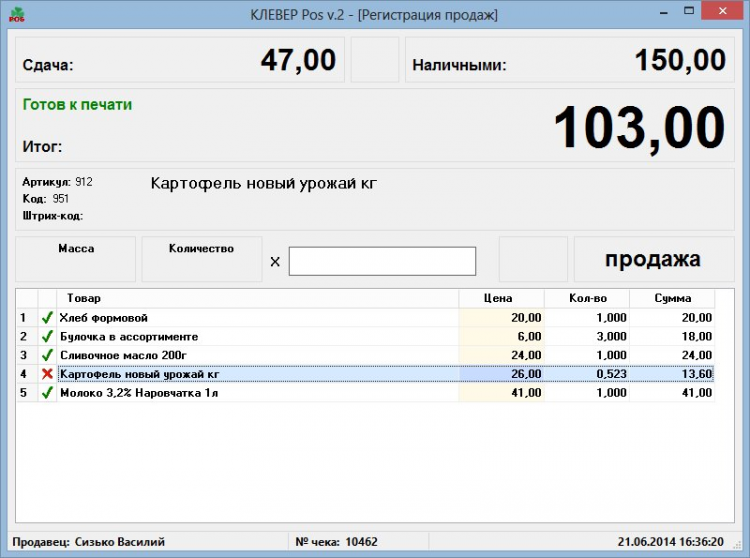Click row number 1 cell
The height and width of the screenshot is (558, 750).
[x=27, y=317]
